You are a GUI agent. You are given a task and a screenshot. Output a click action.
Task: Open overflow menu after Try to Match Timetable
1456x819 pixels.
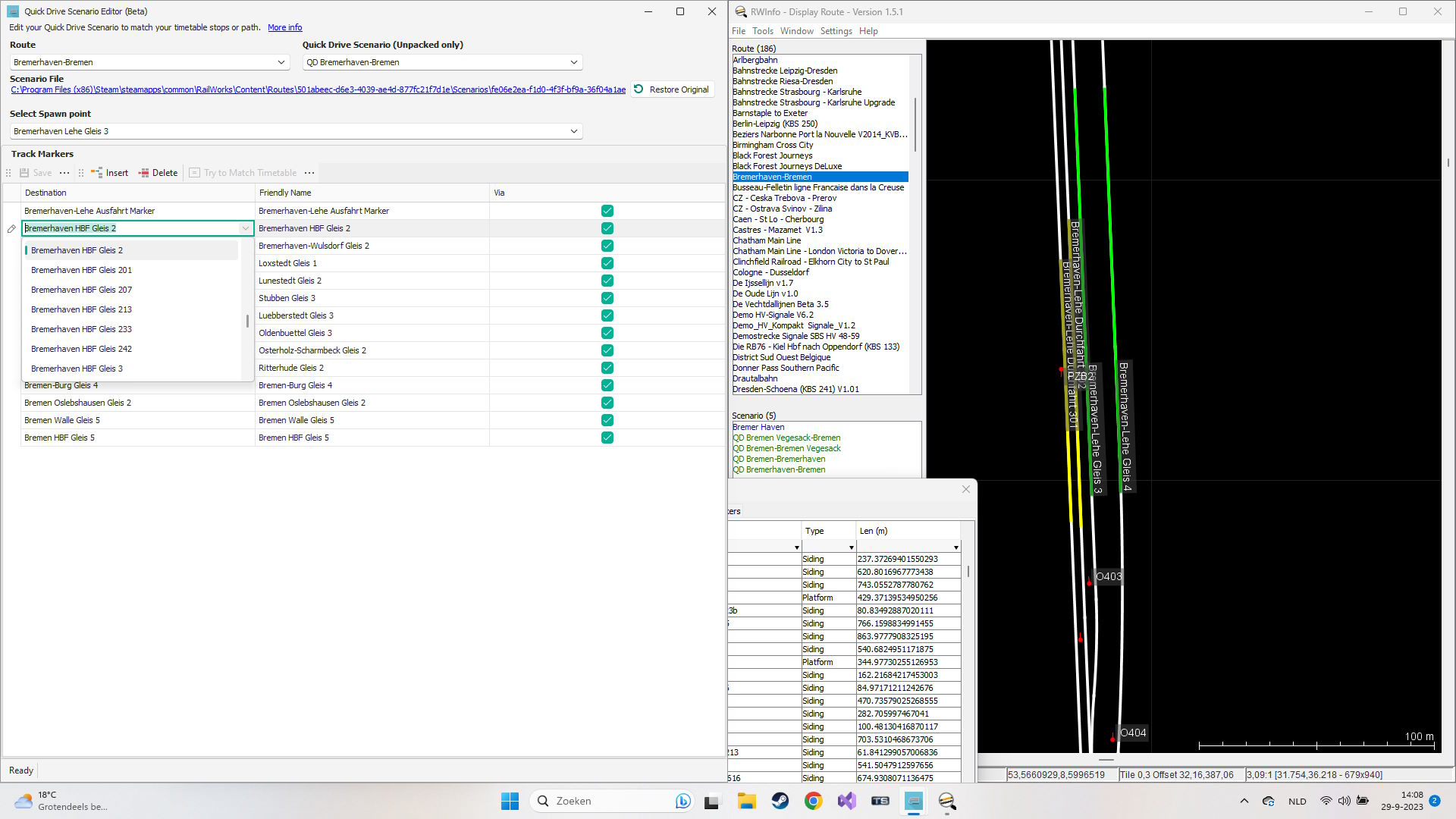point(309,173)
